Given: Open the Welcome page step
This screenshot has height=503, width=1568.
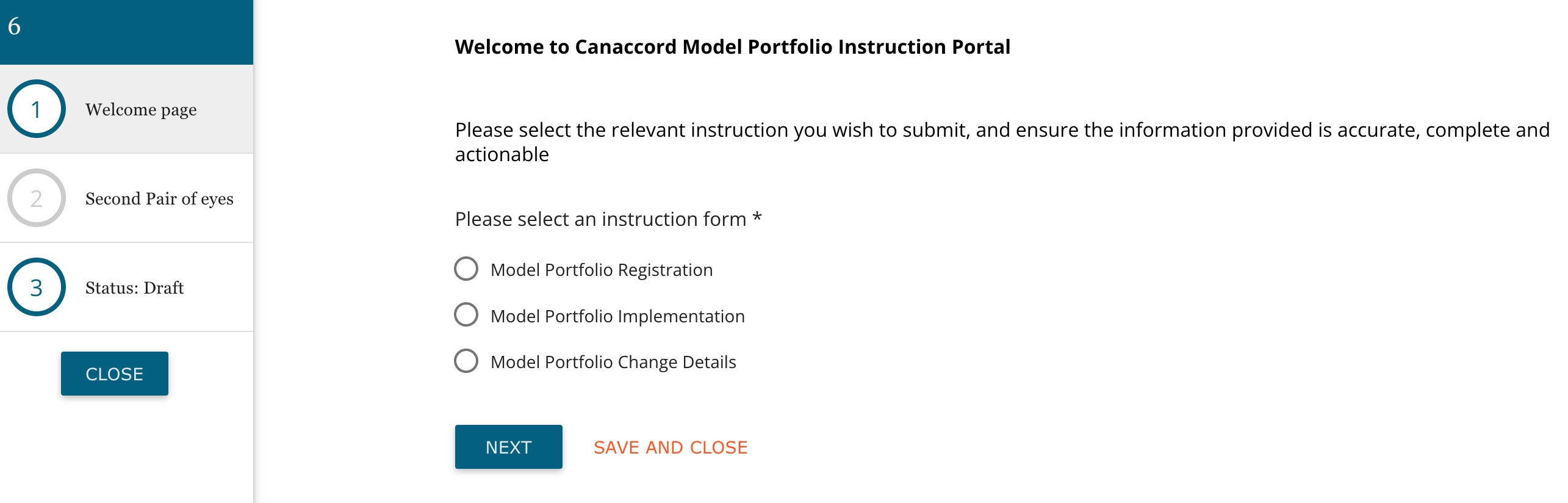Looking at the screenshot, I should tap(141, 110).
